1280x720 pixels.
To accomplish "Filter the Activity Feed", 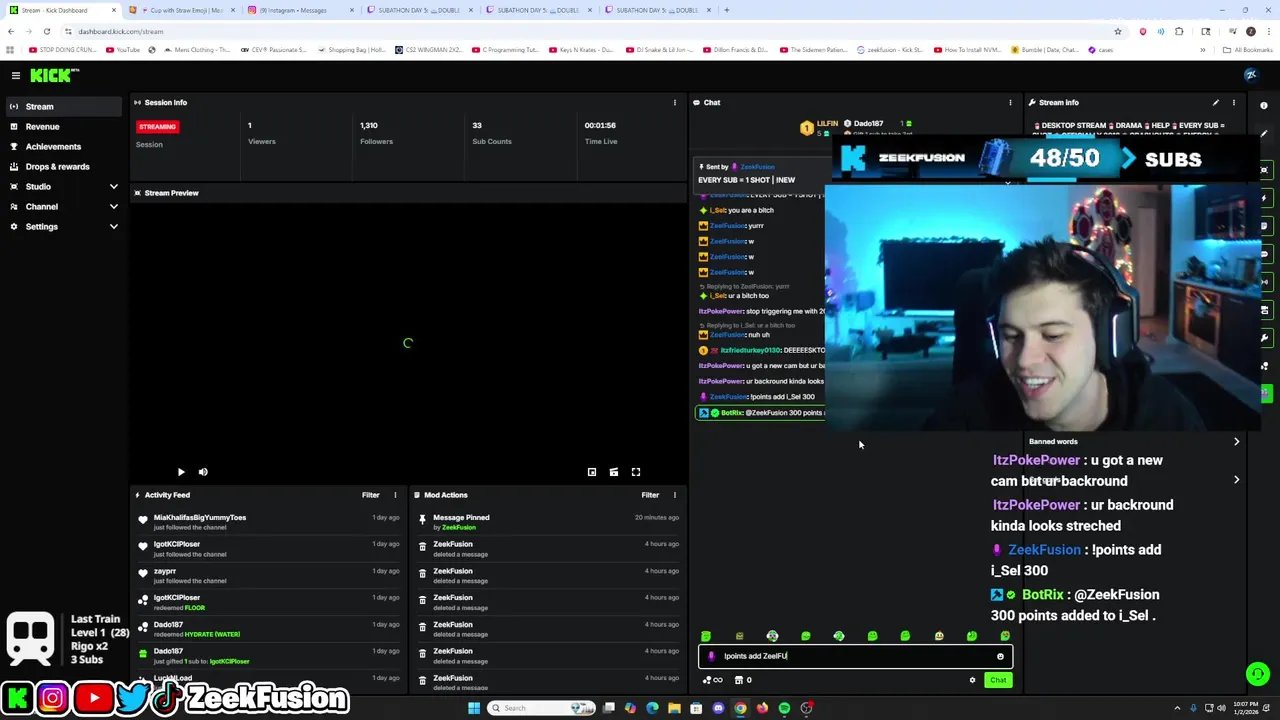I will [x=370, y=495].
